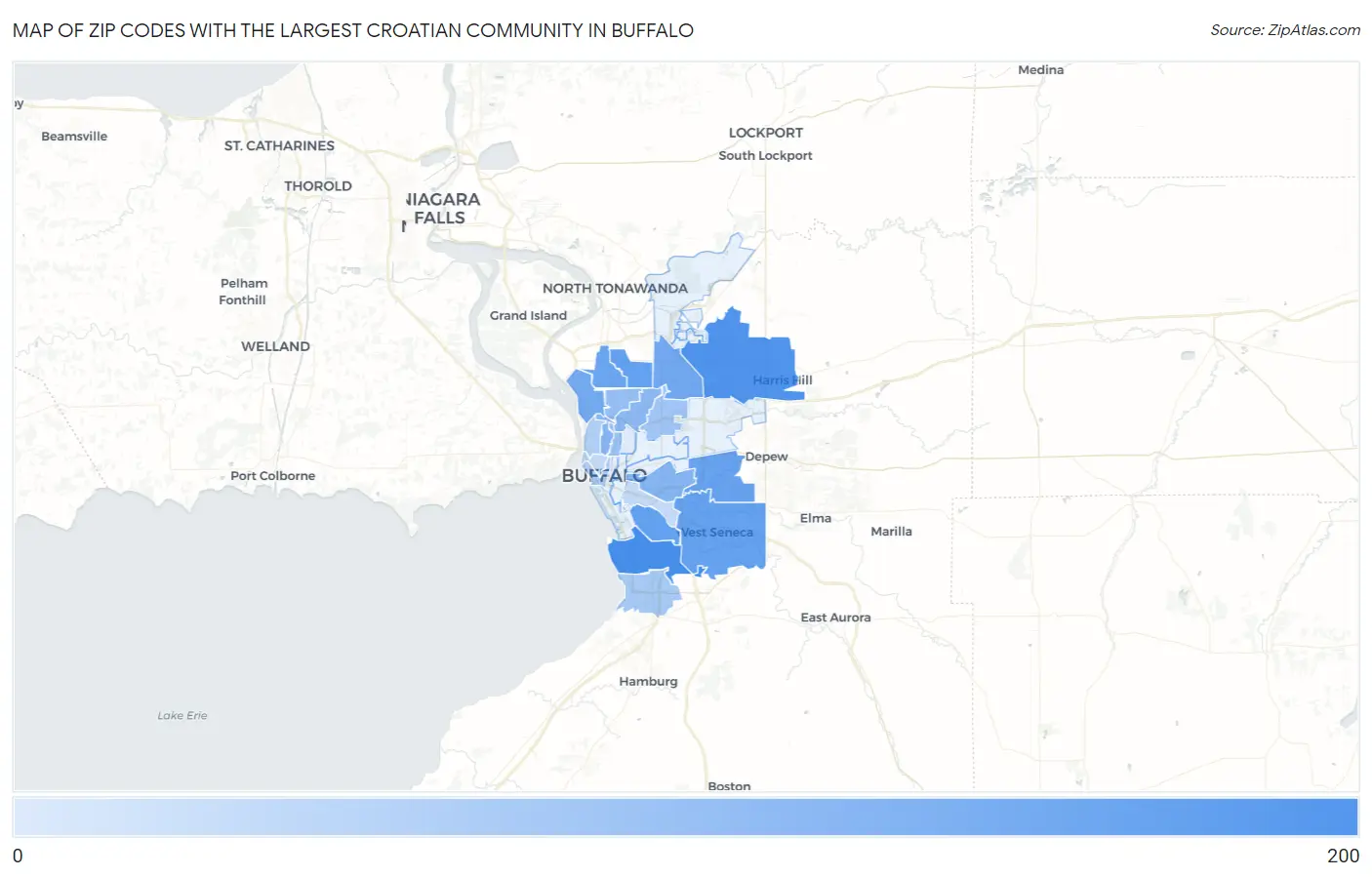
Task: Click the BUFFALO city label
Action: point(604,476)
